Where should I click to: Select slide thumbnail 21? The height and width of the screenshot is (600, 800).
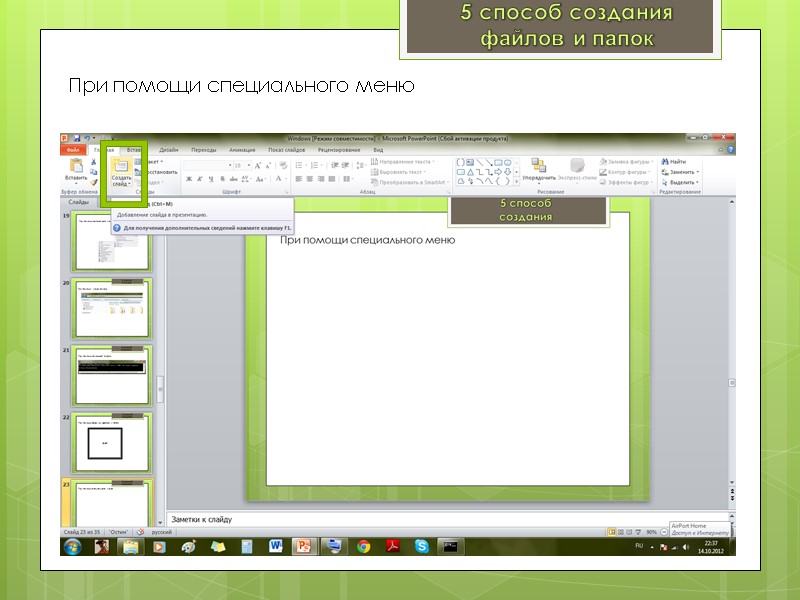(112, 376)
